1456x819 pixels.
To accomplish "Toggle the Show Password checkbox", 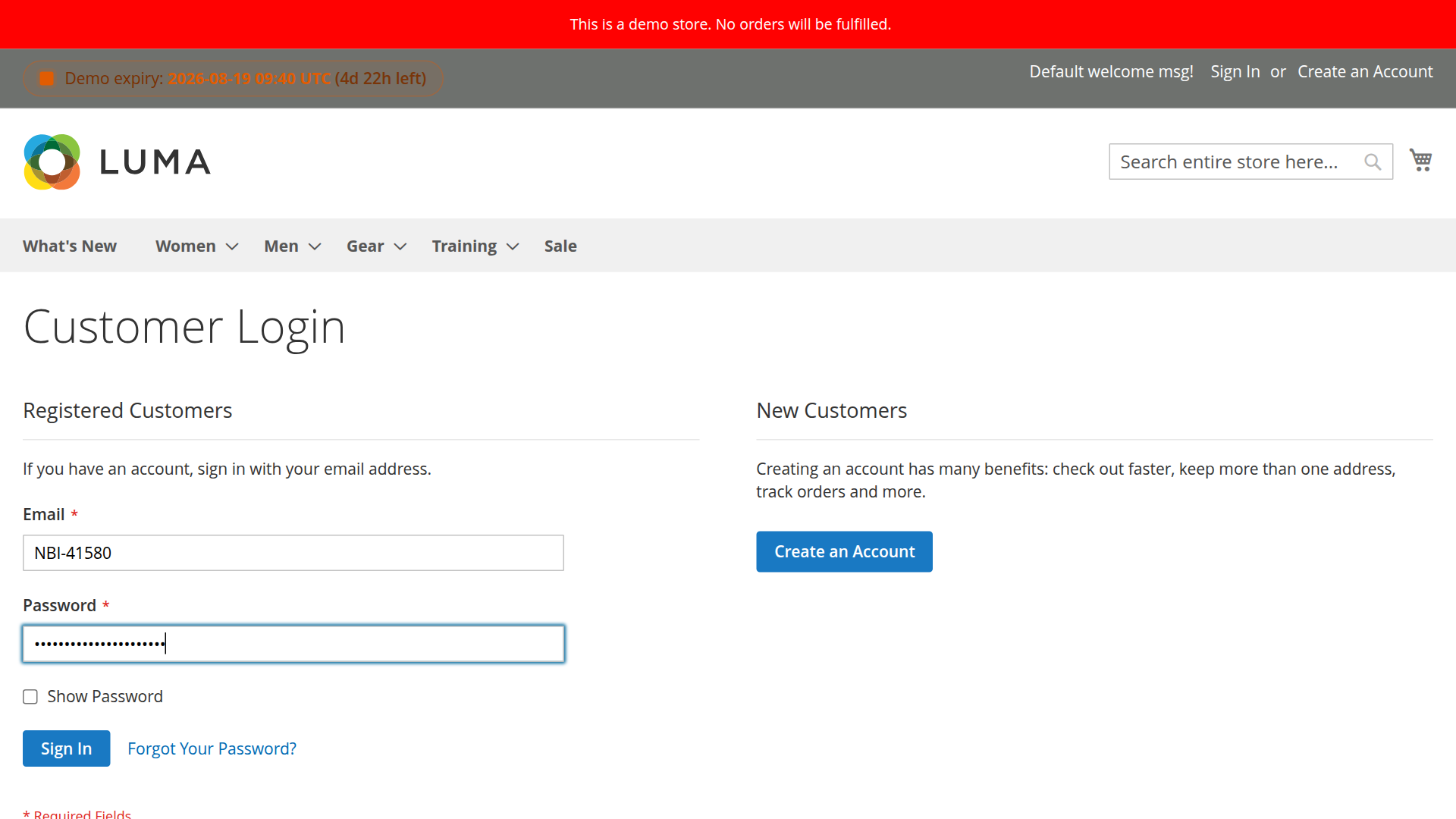I will tap(30, 697).
